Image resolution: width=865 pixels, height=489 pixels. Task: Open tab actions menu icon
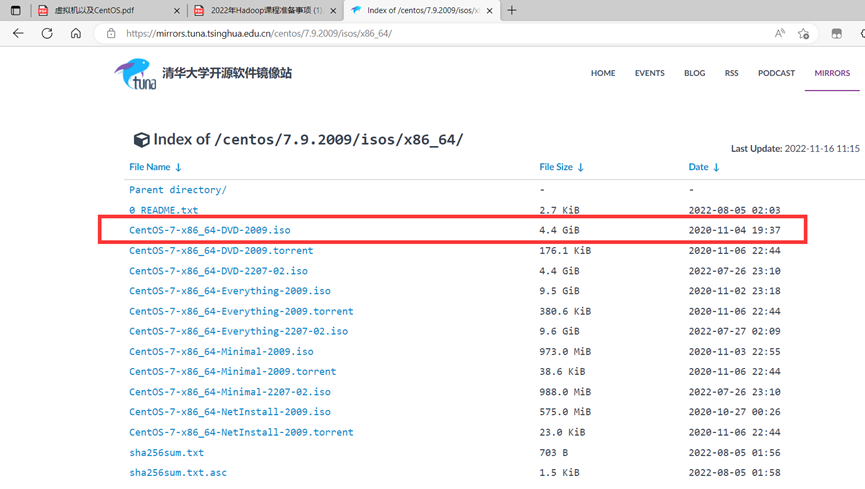tap(15, 10)
